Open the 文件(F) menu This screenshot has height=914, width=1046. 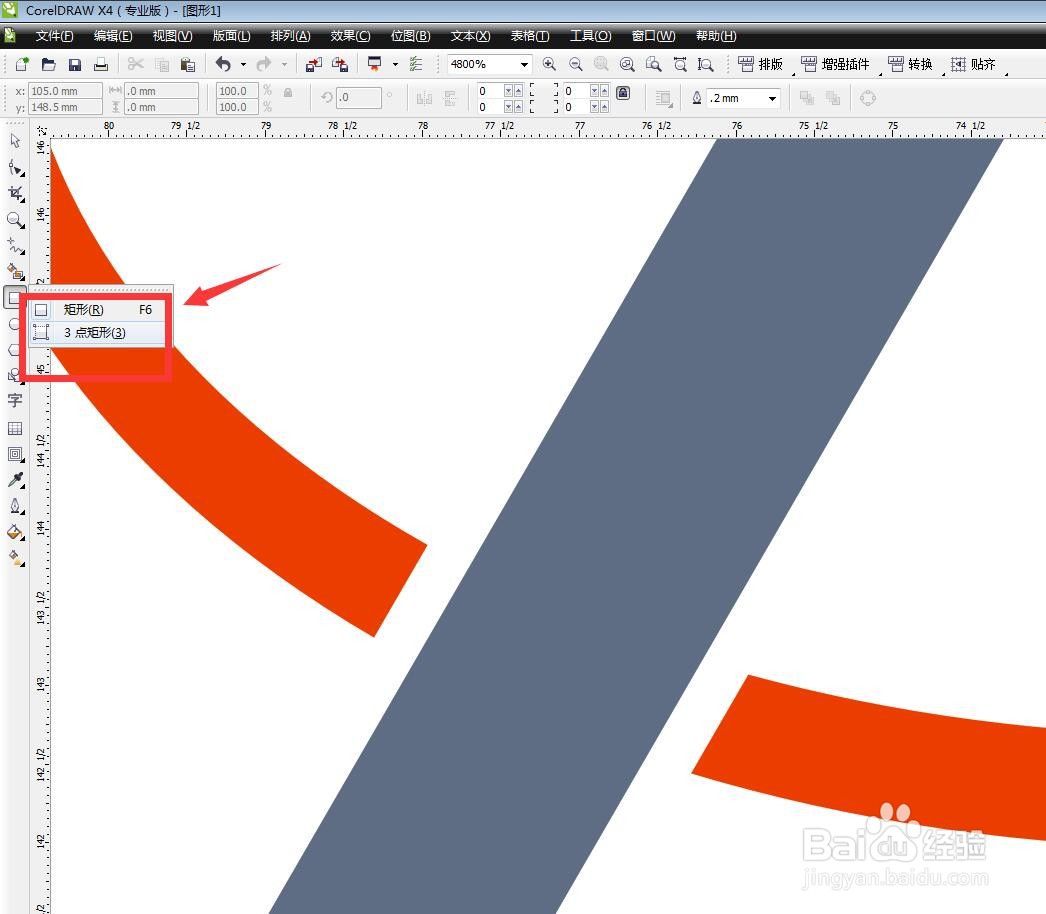[54, 35]
